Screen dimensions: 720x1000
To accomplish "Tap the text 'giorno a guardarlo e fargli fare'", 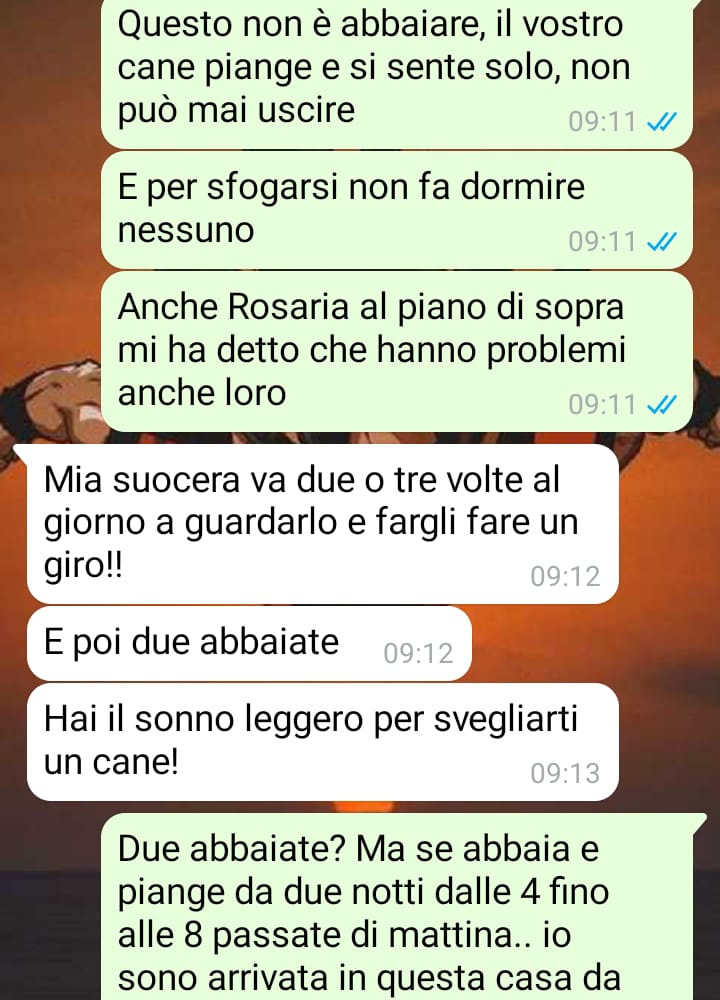I will (288, 523).
